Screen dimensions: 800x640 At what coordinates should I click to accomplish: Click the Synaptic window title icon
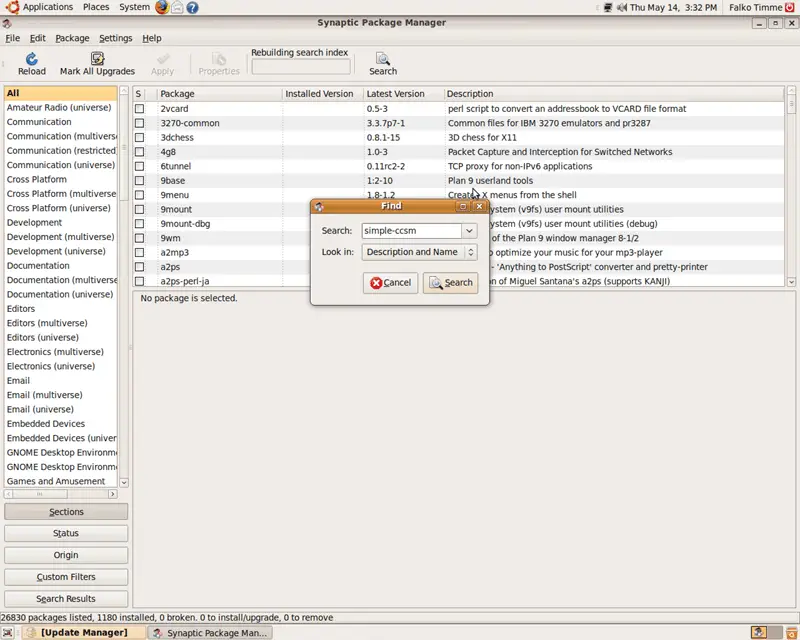pyautogui.click(x=7, y=23)
